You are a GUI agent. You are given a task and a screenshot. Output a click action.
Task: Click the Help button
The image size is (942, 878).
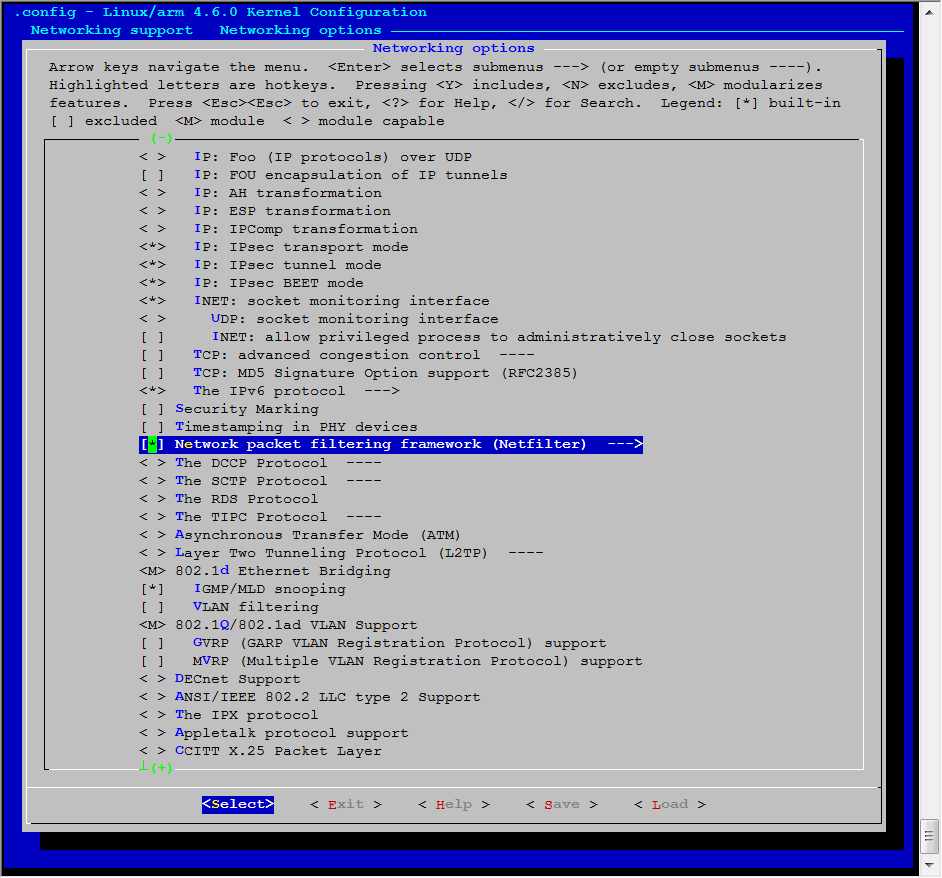tap(454, 805)
